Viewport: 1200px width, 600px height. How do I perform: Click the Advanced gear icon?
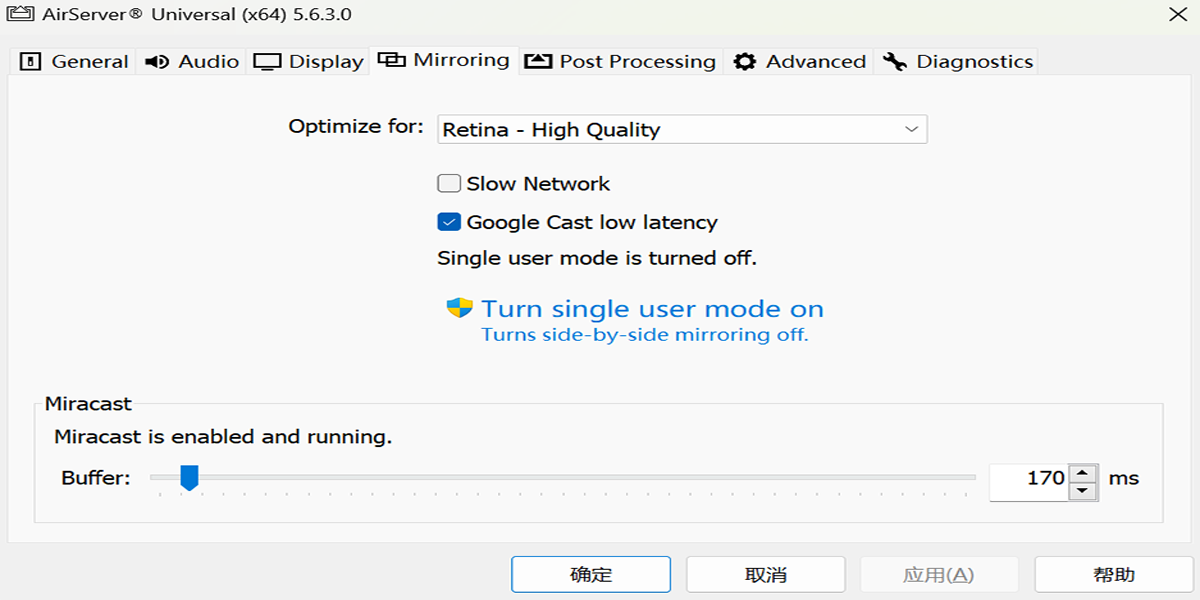pyautogui.click(x=745, y=62)
